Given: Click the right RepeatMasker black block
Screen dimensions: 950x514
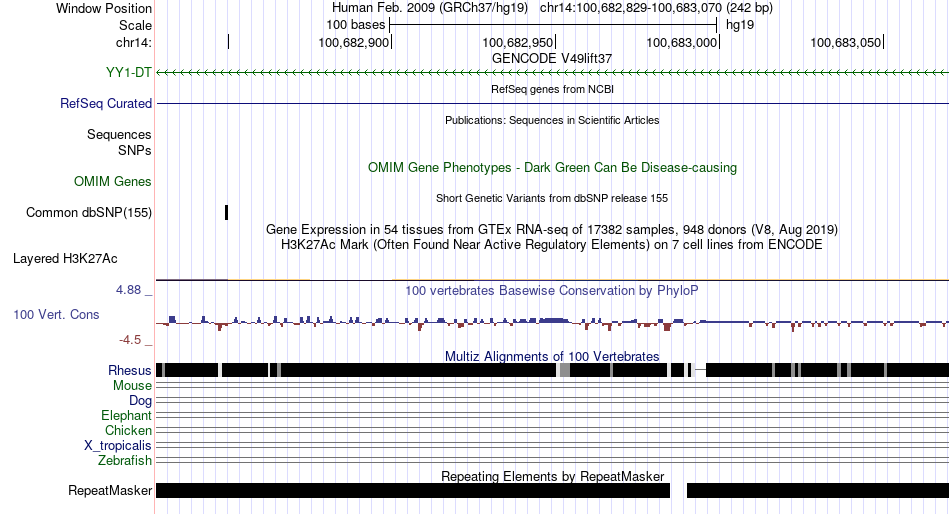Looking at the screenshot, I should click(x=818, y=490).
